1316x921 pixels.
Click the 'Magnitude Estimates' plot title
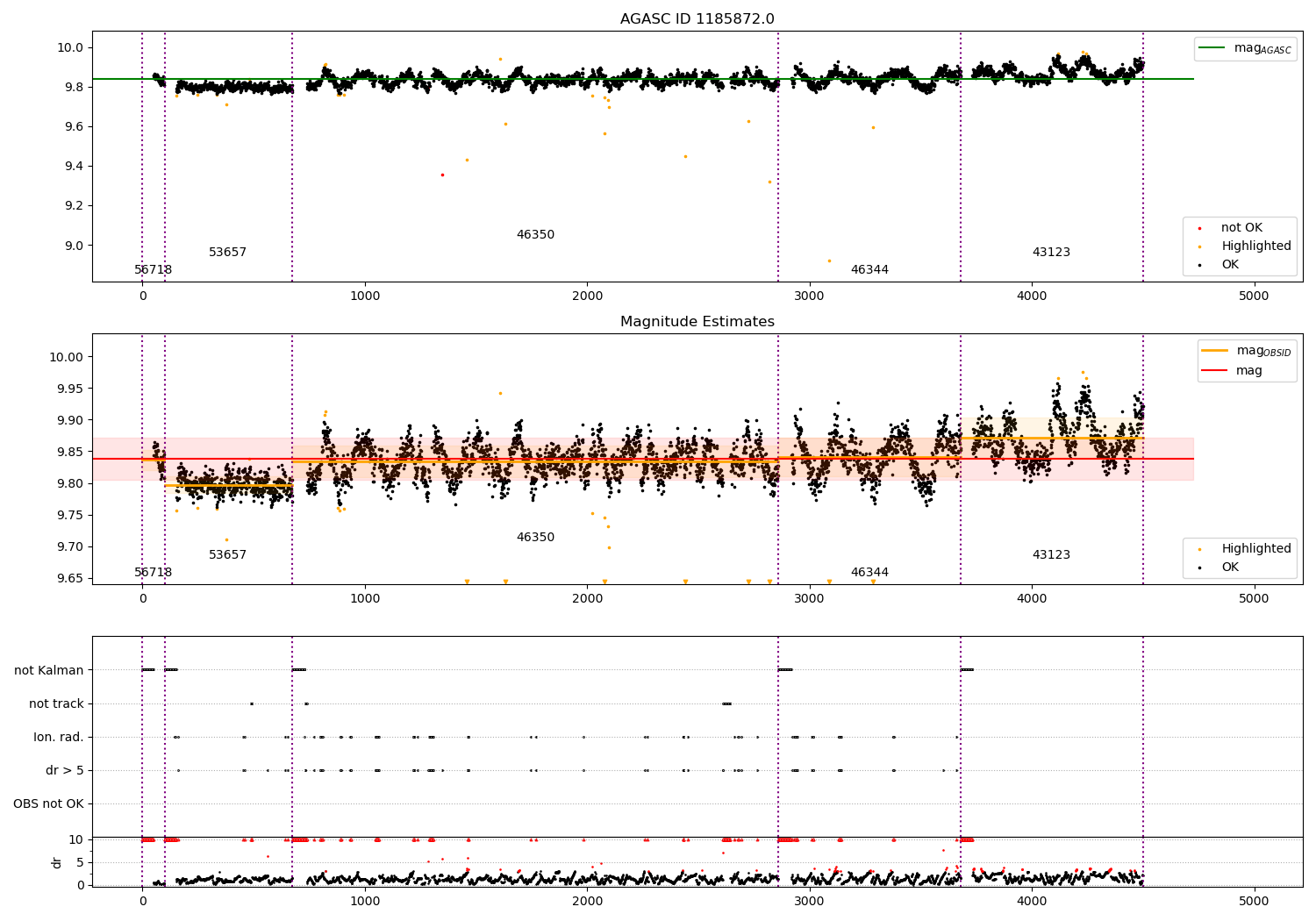(x=697, y=322)
